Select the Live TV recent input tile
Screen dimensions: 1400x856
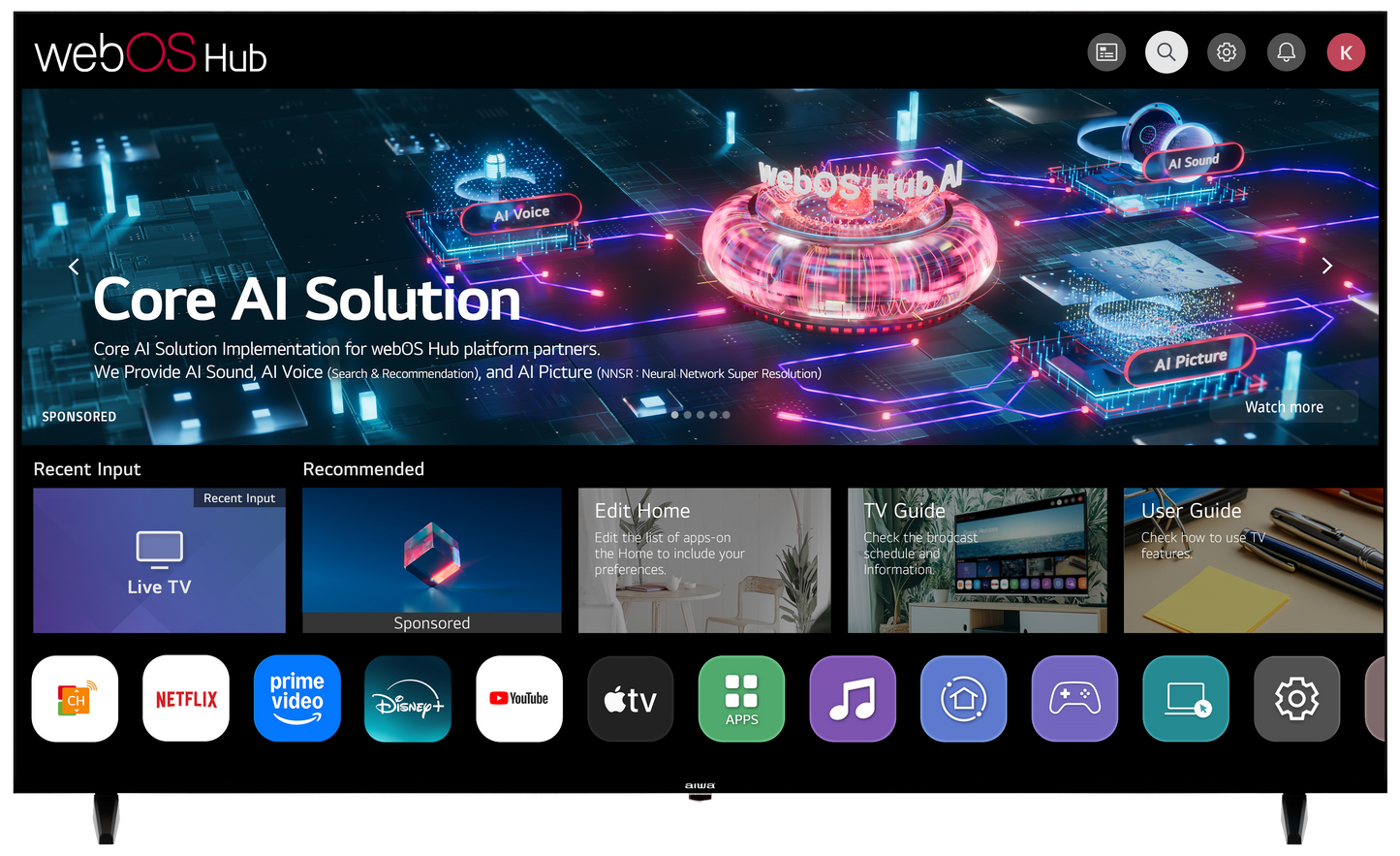[159, 560]
